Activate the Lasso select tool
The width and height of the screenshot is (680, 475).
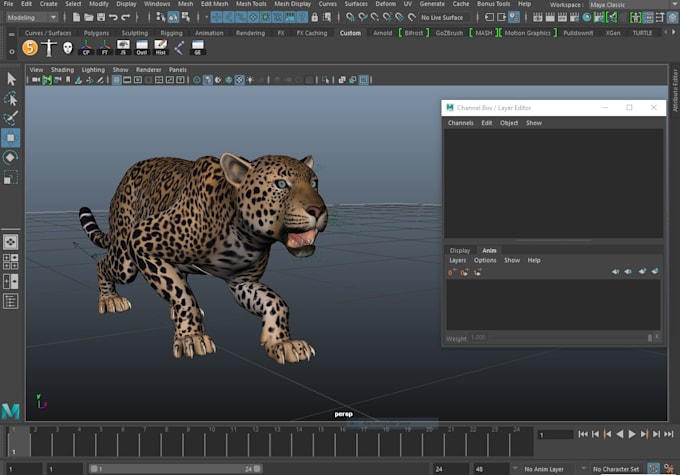point(11,99)
